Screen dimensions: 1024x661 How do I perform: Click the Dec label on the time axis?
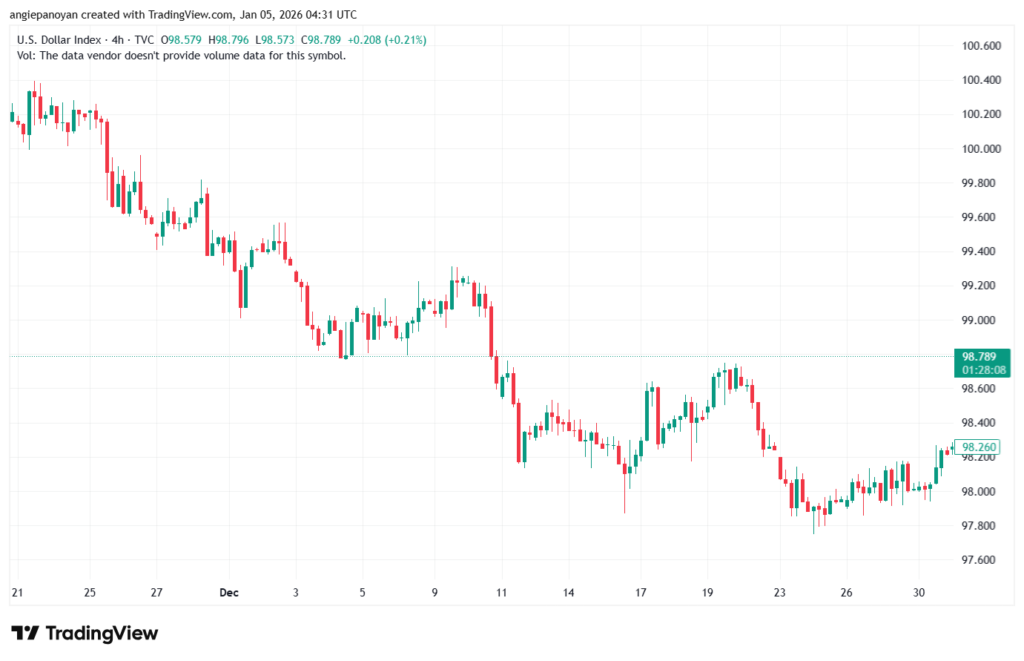pos(228,592)
